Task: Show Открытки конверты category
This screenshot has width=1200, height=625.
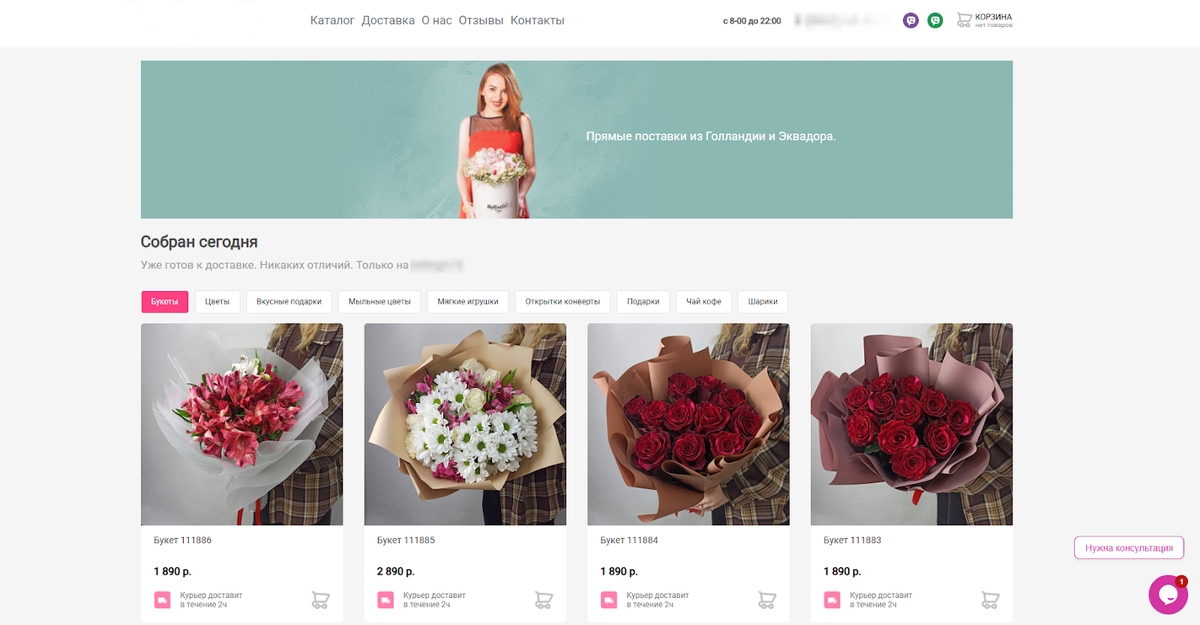Action: (x=562, y=301)
